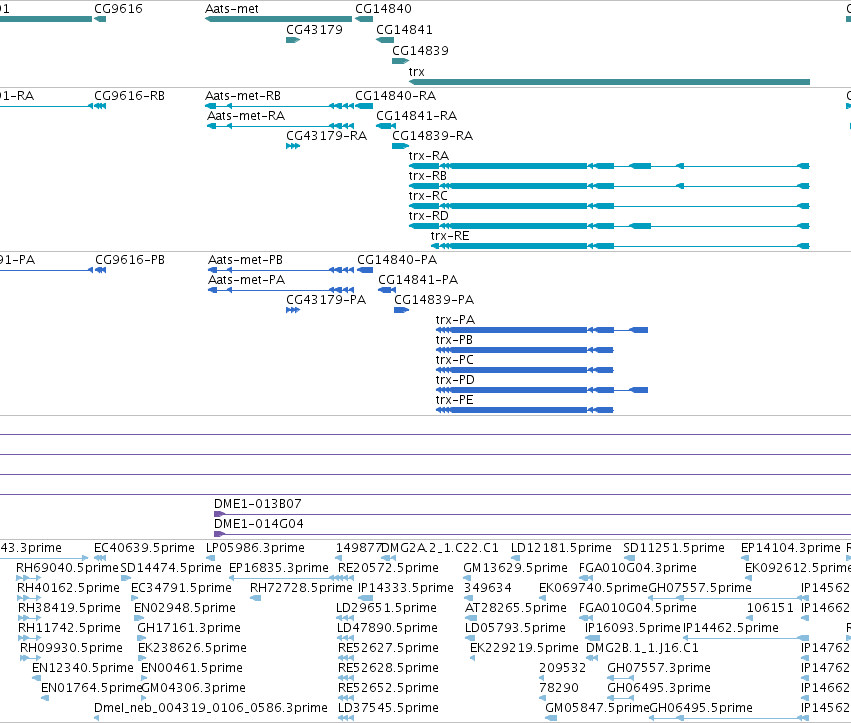Open the Aats-met-RB transcript label

[243, 96]
